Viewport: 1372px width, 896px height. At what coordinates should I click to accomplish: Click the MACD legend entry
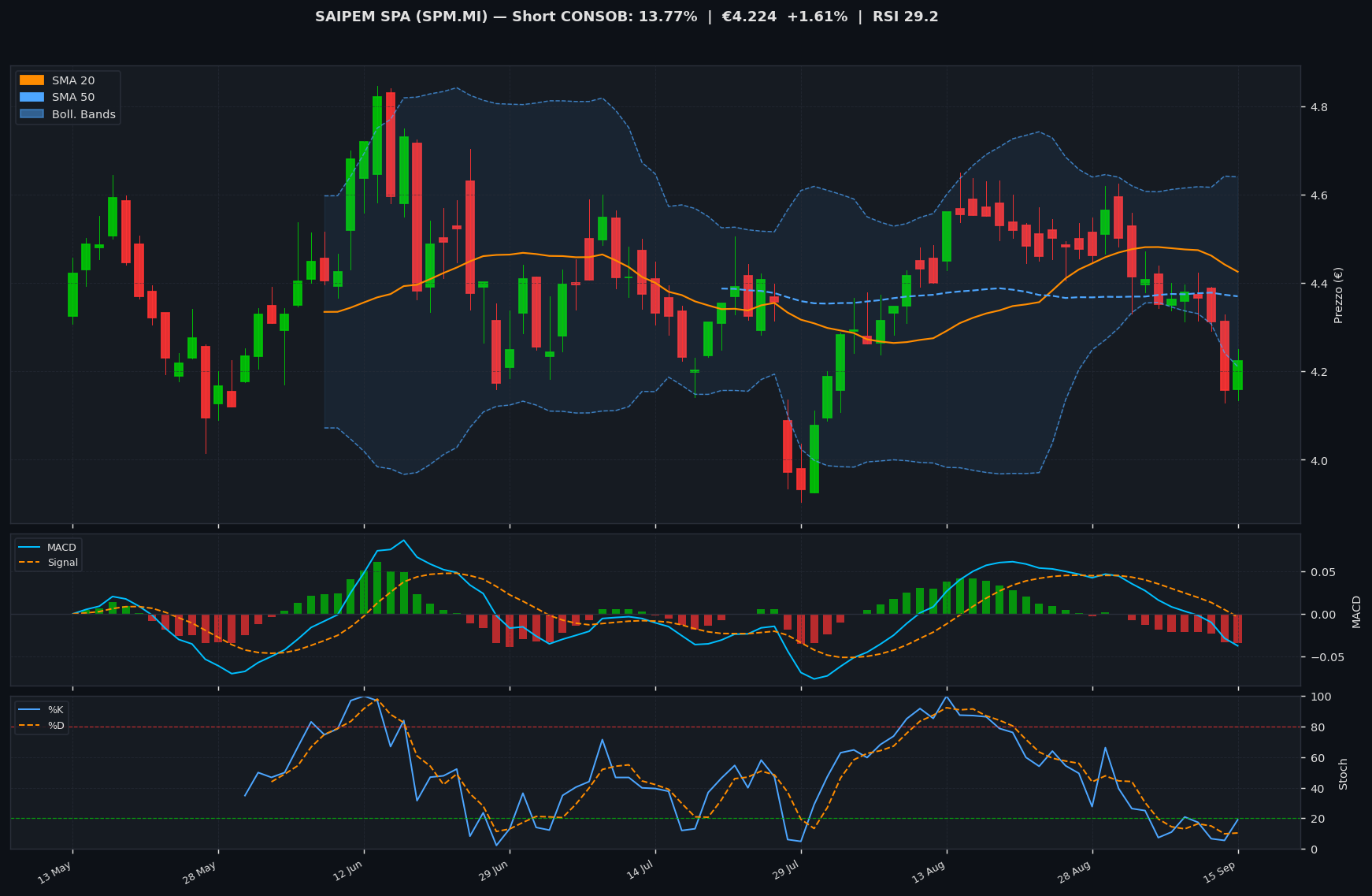(48, 548)
